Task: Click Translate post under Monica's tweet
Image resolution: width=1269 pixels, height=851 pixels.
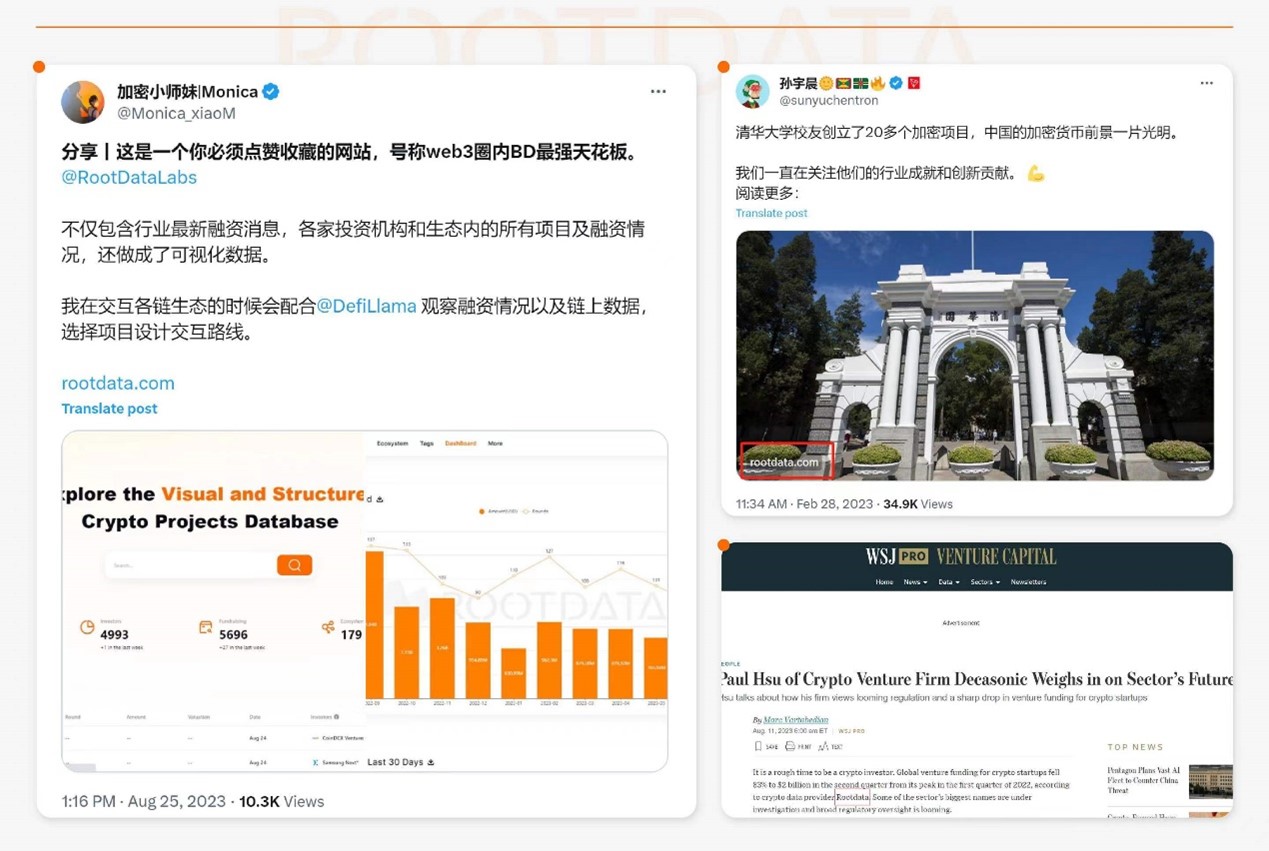Action: coord(109,408)
